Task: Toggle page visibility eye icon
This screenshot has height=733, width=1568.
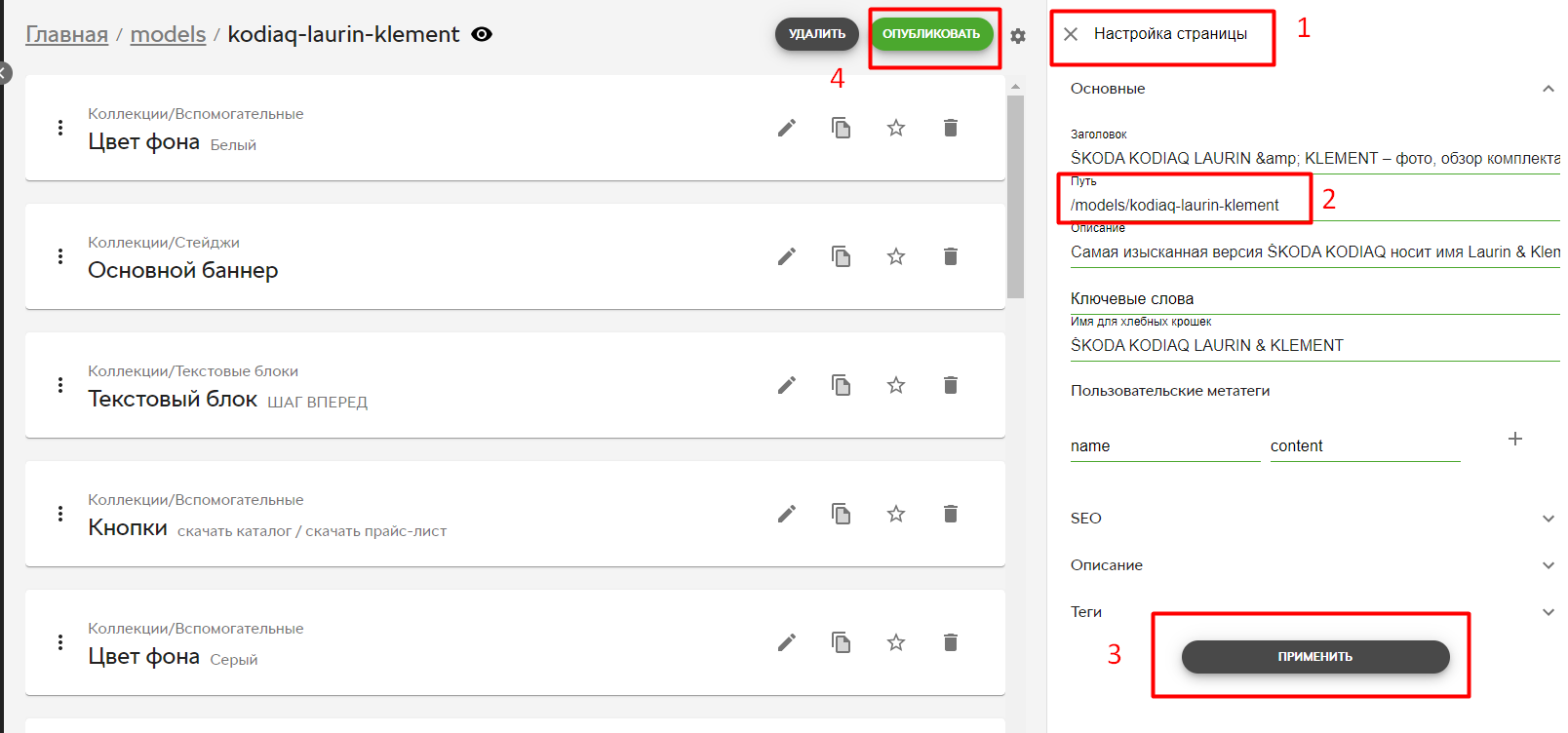Action: [x=482, y=34]
